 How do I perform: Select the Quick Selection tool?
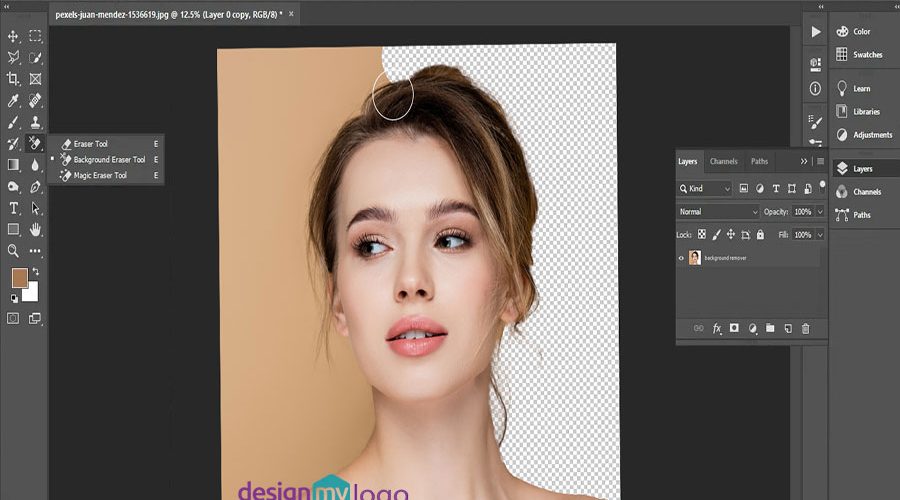point(35,57)
